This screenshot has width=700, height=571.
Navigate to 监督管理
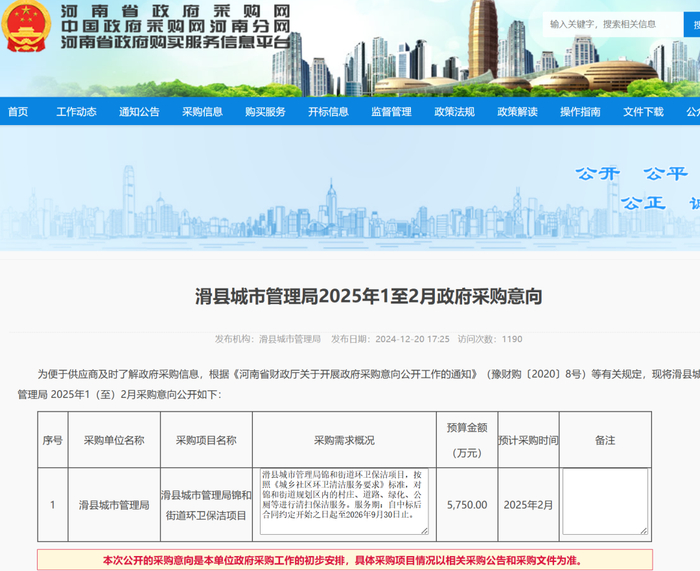[x=392, y=112]
